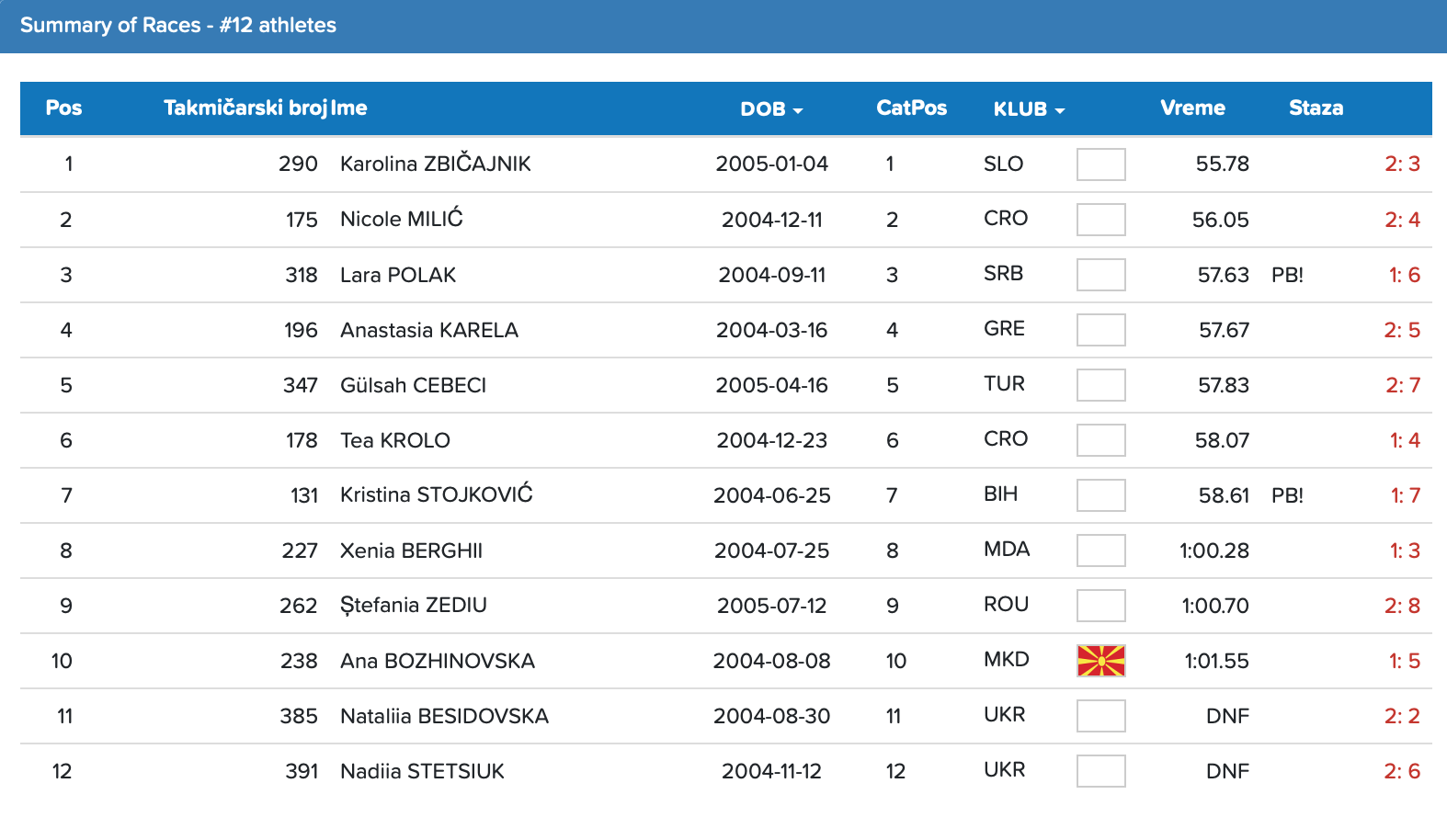Click the North Macedonia flag icon

(1100, 661)
